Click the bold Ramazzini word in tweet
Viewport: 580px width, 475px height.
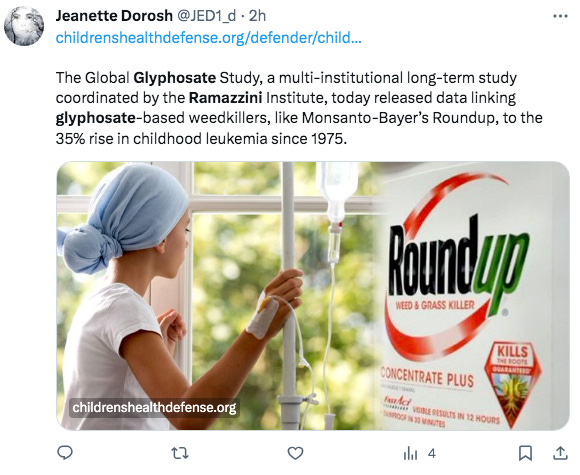(x=226, y=98)
